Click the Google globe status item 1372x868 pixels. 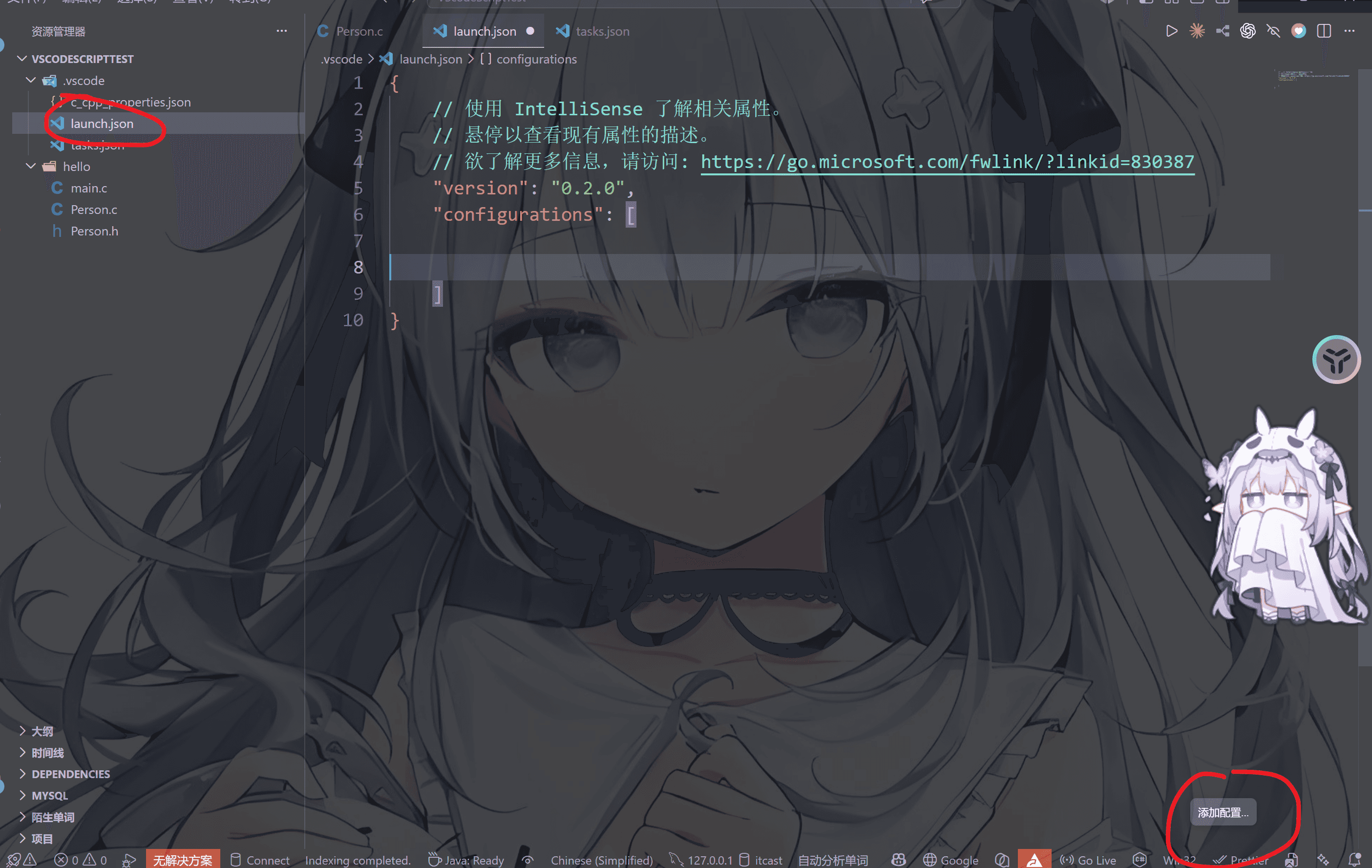coord(950,860)
